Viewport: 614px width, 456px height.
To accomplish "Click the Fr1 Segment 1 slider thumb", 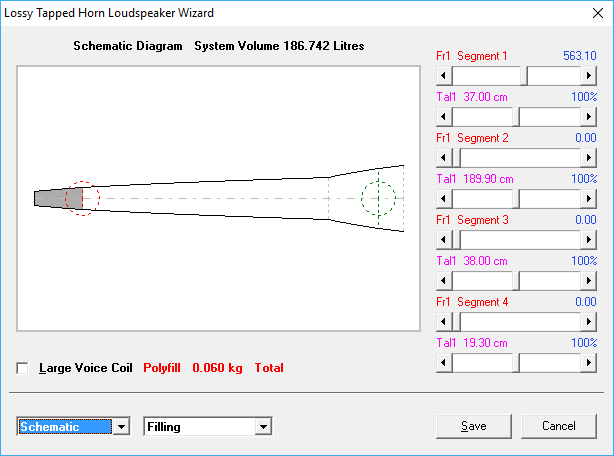I will click(524, 76).
